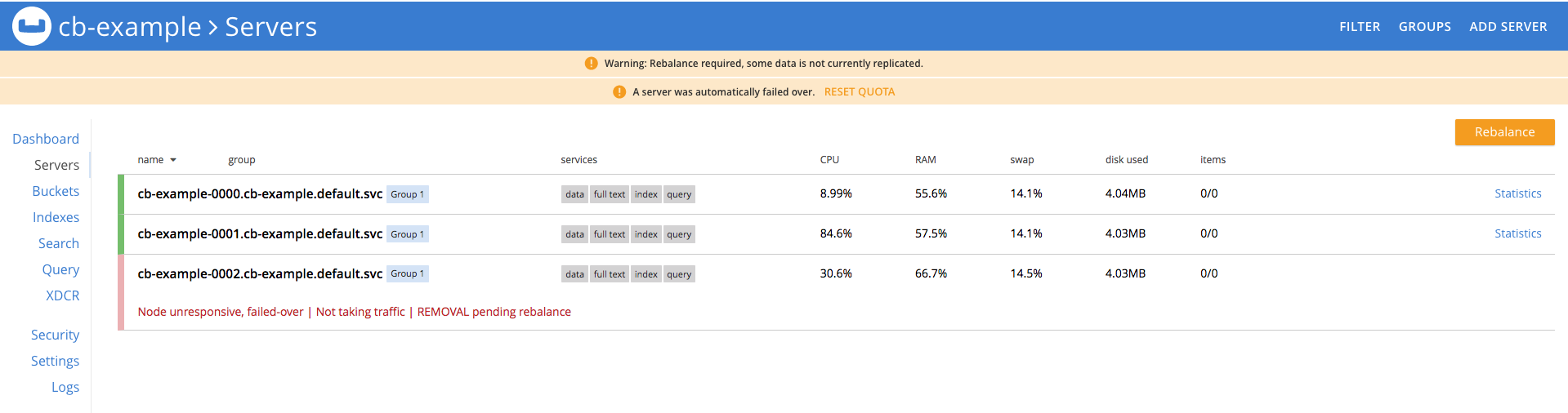Viewport: 1568px width, 413px height.
Task: Click the RESET QUOTA link
Action: [x=859, y=92]
